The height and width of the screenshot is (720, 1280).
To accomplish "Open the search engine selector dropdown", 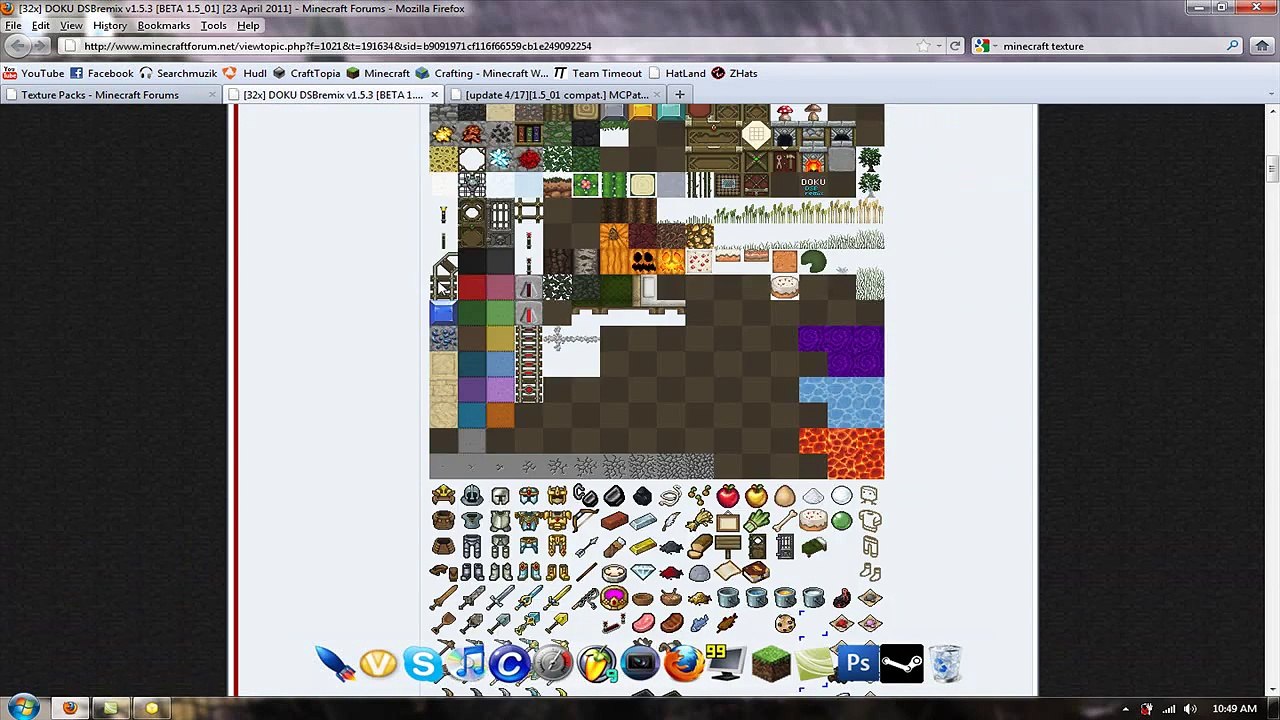I will (985, 46).
